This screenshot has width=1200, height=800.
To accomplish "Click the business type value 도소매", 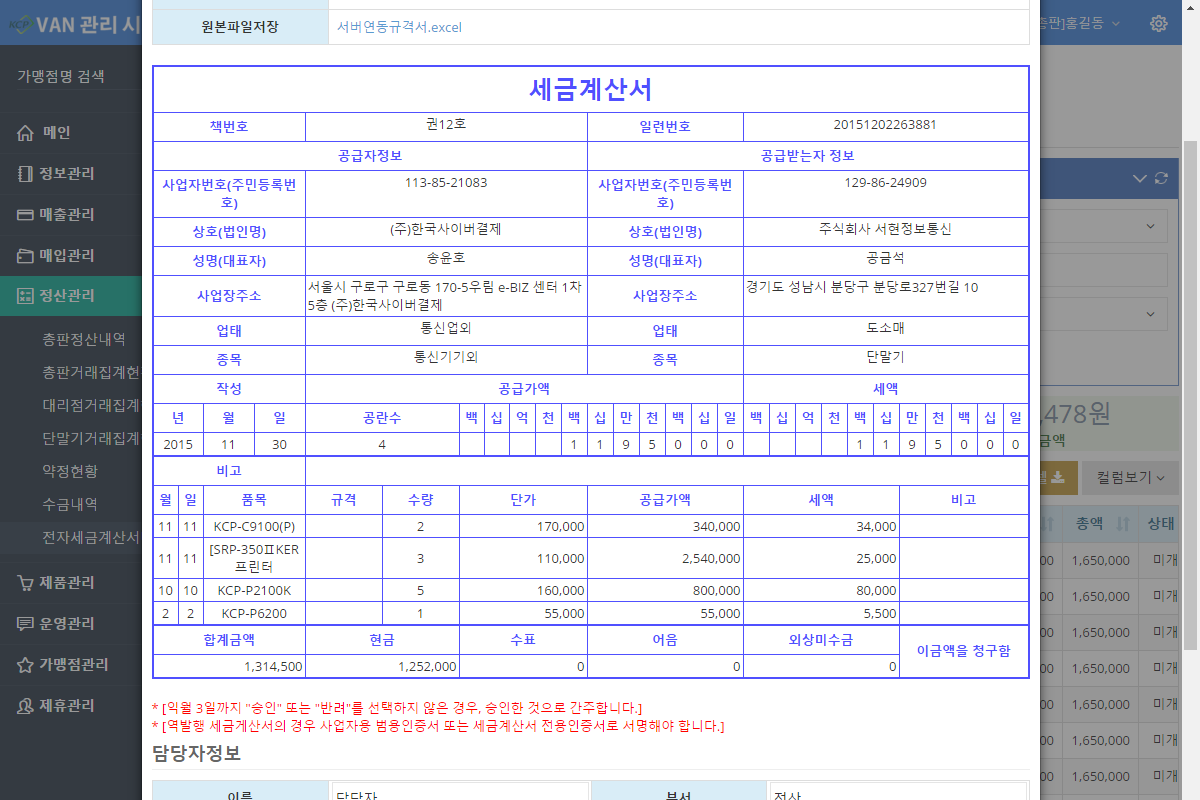I will click(885, 328).
